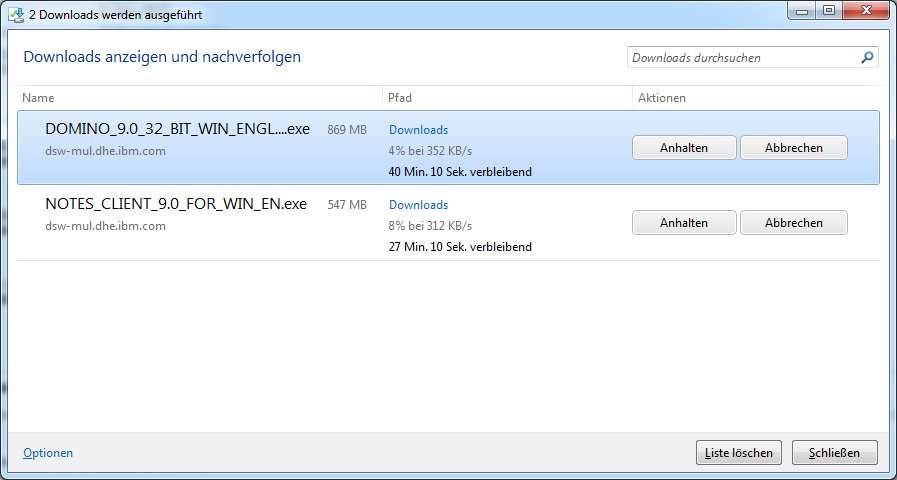The height and width of the screenshot is (480, 897).
Task: Click the magnifier icon in the search box
Action: pos(867,58)
